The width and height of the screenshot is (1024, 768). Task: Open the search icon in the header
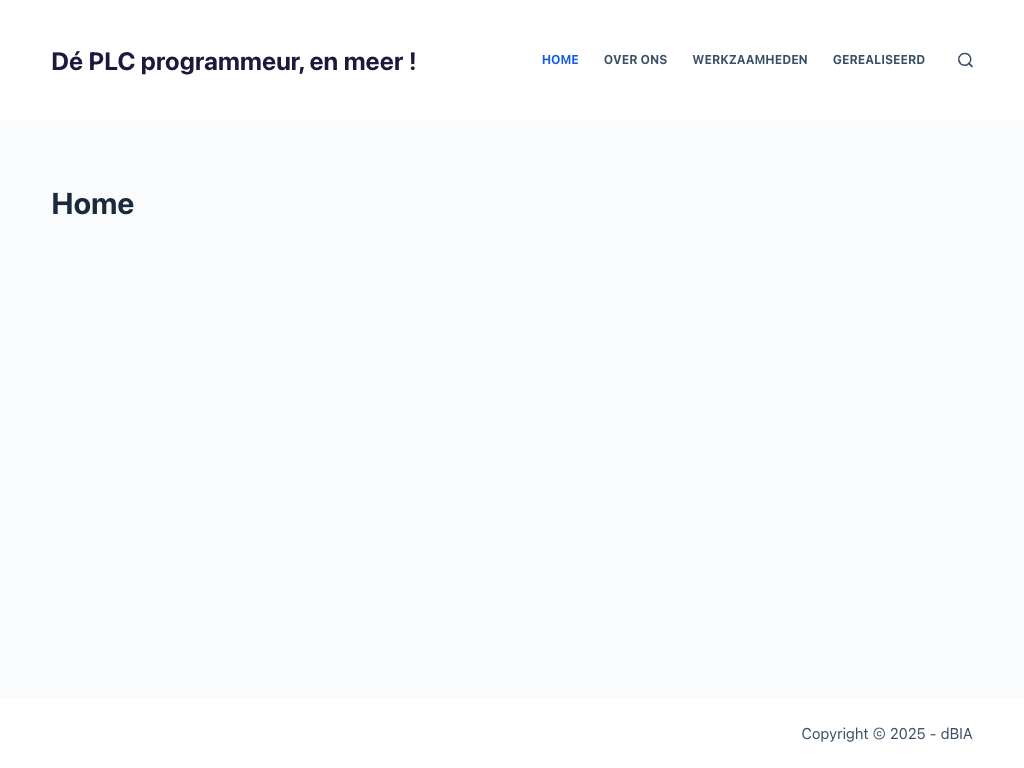[965, 60]
